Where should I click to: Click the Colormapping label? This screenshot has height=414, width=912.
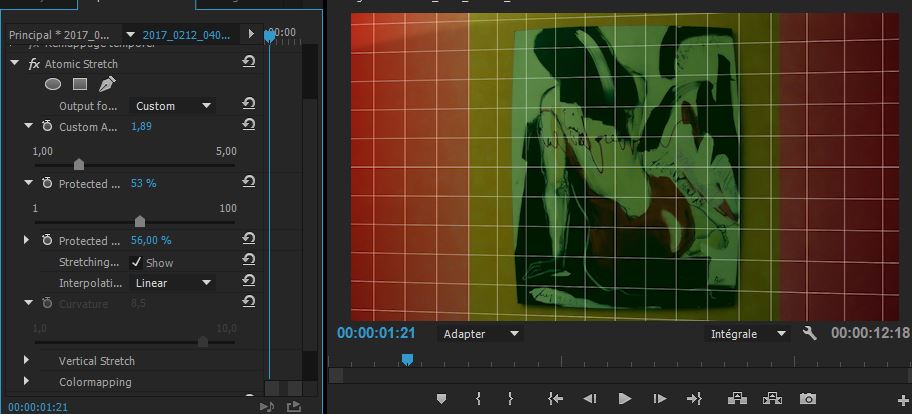[x=95, y=382]
